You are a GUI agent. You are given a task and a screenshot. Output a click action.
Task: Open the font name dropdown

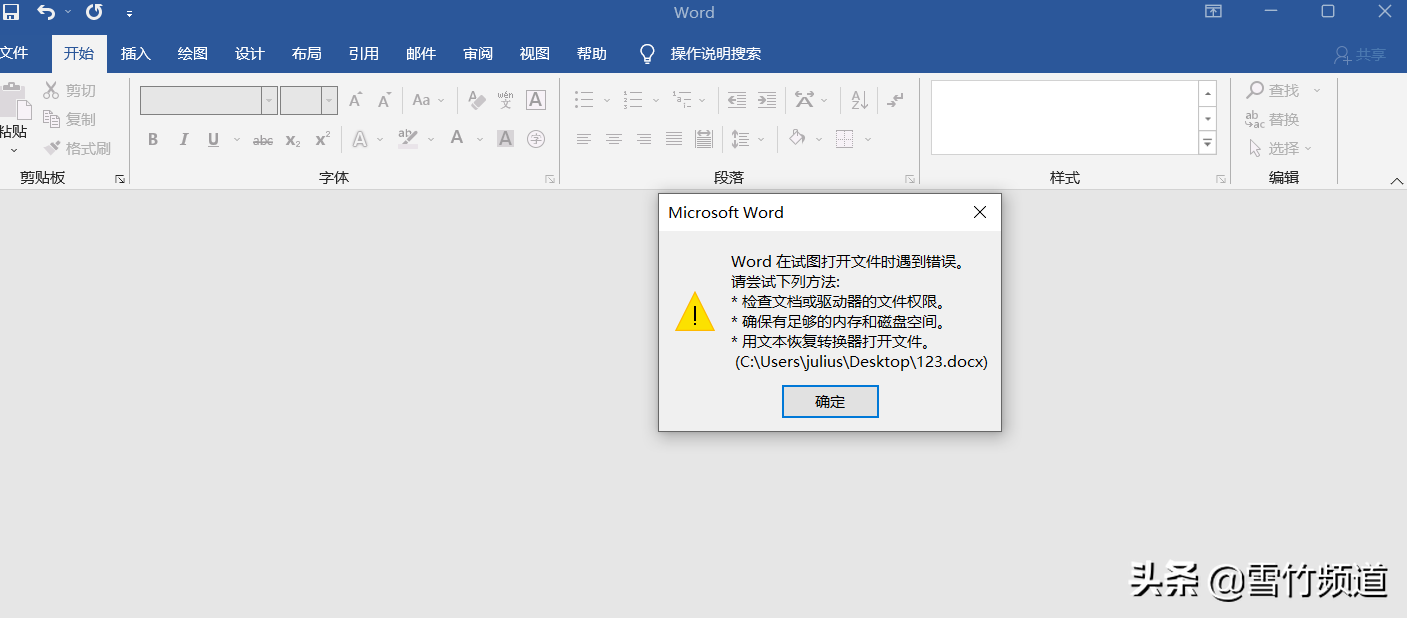[x=269, y=100]
